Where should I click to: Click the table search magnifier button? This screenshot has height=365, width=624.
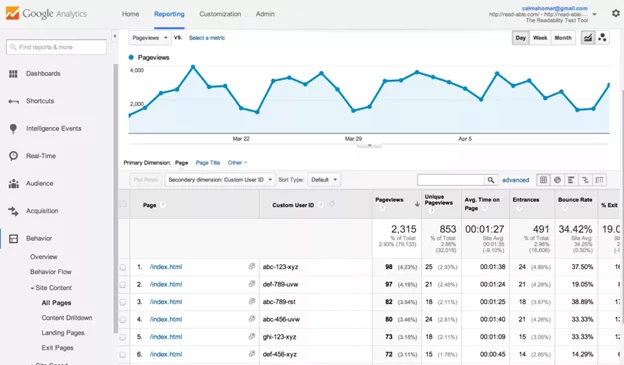tap(491, 180)
